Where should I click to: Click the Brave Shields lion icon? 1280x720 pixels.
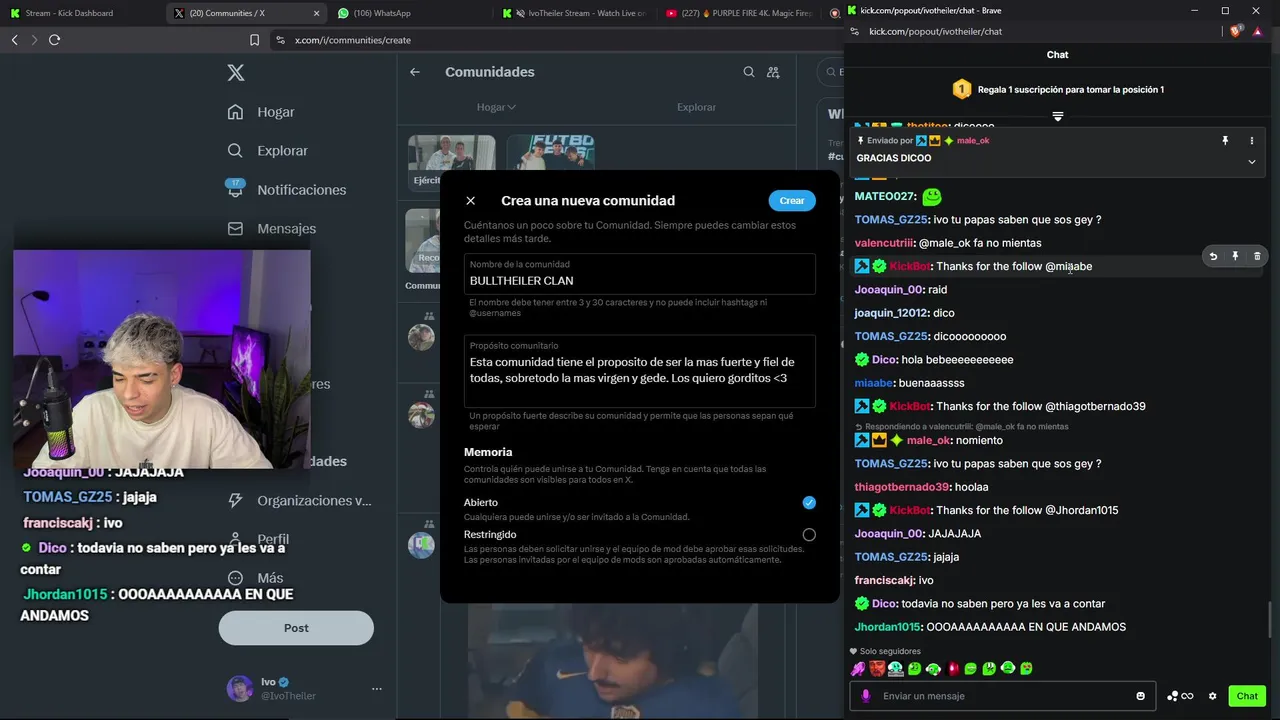click(1235, 32)
